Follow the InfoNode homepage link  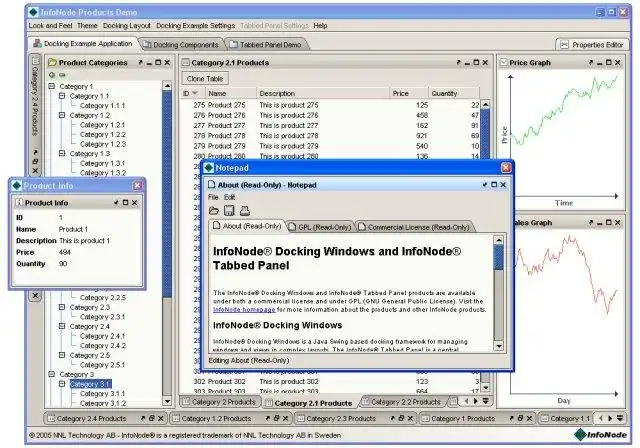click(244, 310)
